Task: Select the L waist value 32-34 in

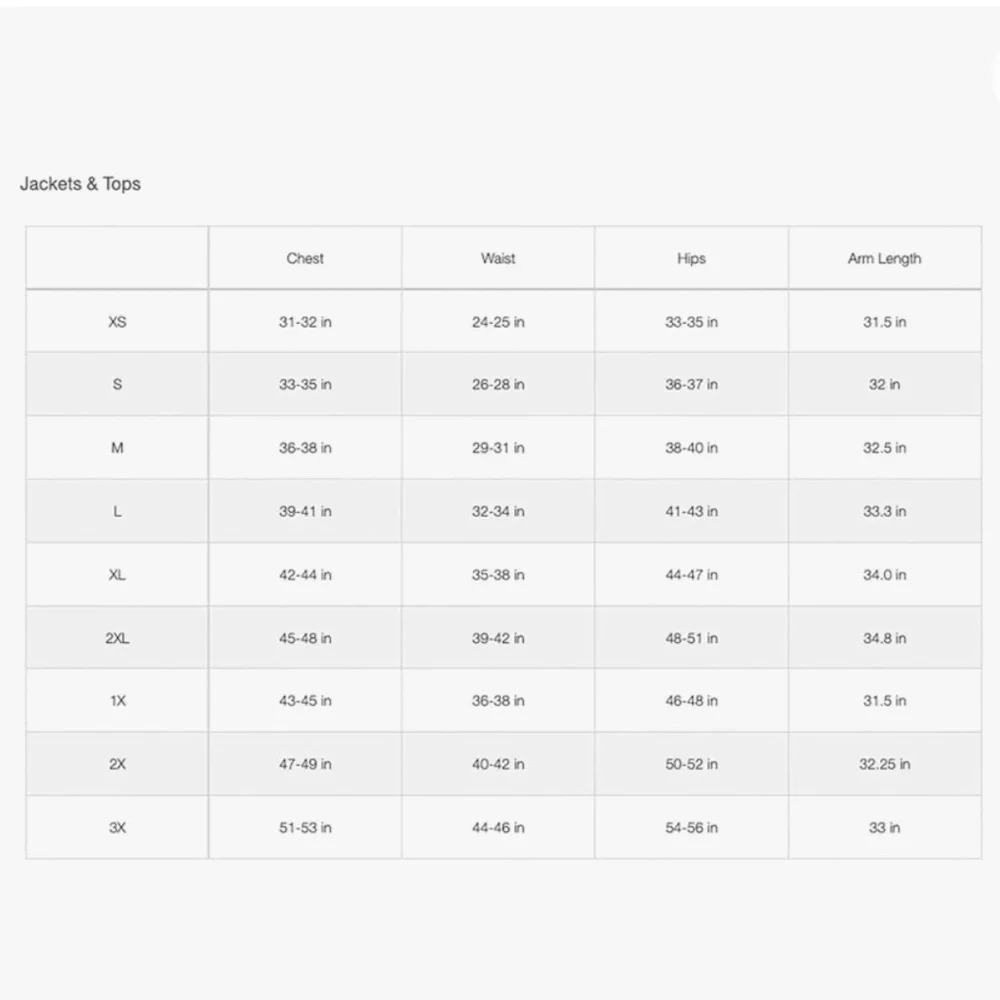Action: [498, 511]
